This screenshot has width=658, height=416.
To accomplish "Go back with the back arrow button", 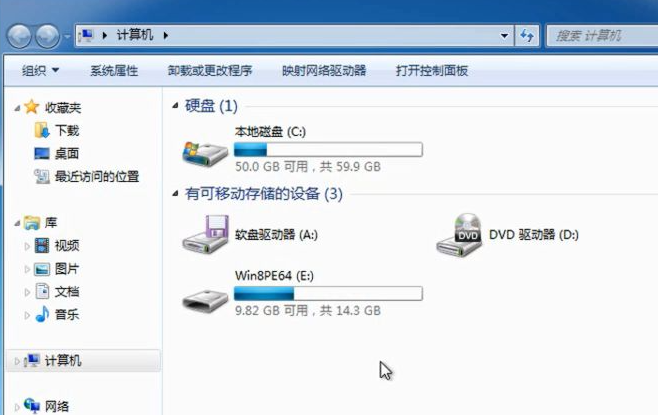I will point(19,36).
